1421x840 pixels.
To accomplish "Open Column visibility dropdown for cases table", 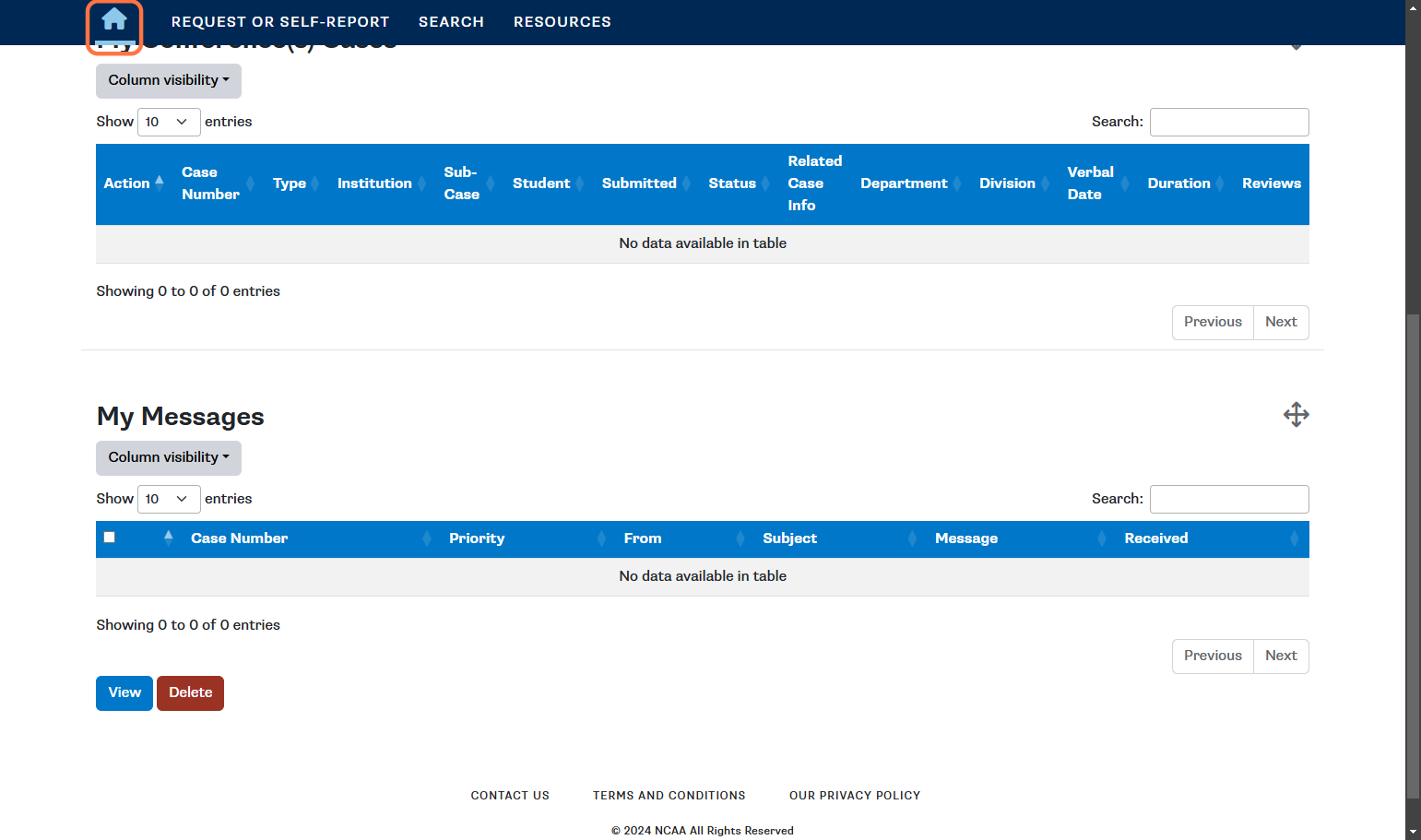I will pyautogui.click(x=169, y=81).
